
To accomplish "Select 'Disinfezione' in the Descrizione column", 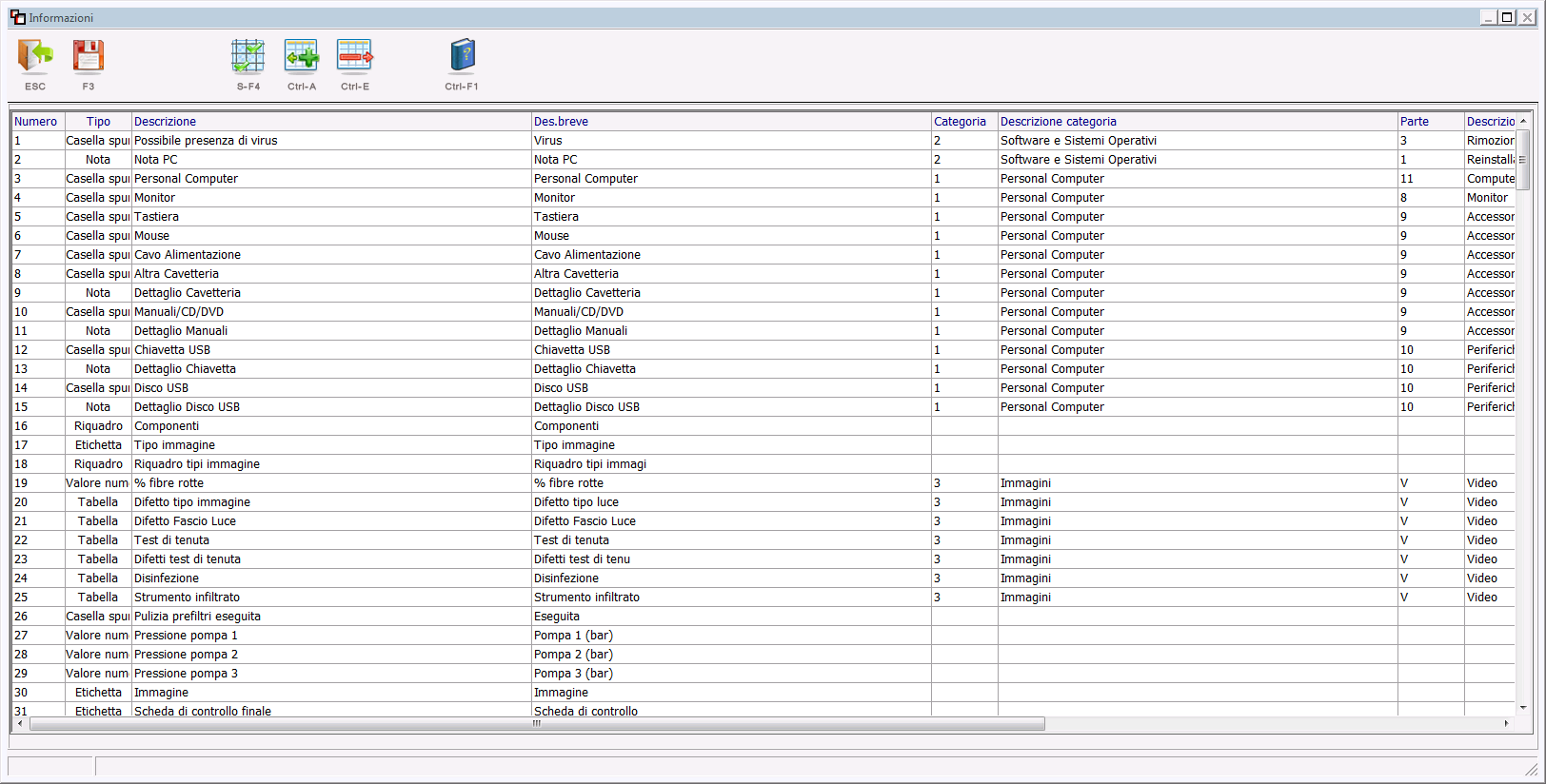I will click(x=331, y=578).
